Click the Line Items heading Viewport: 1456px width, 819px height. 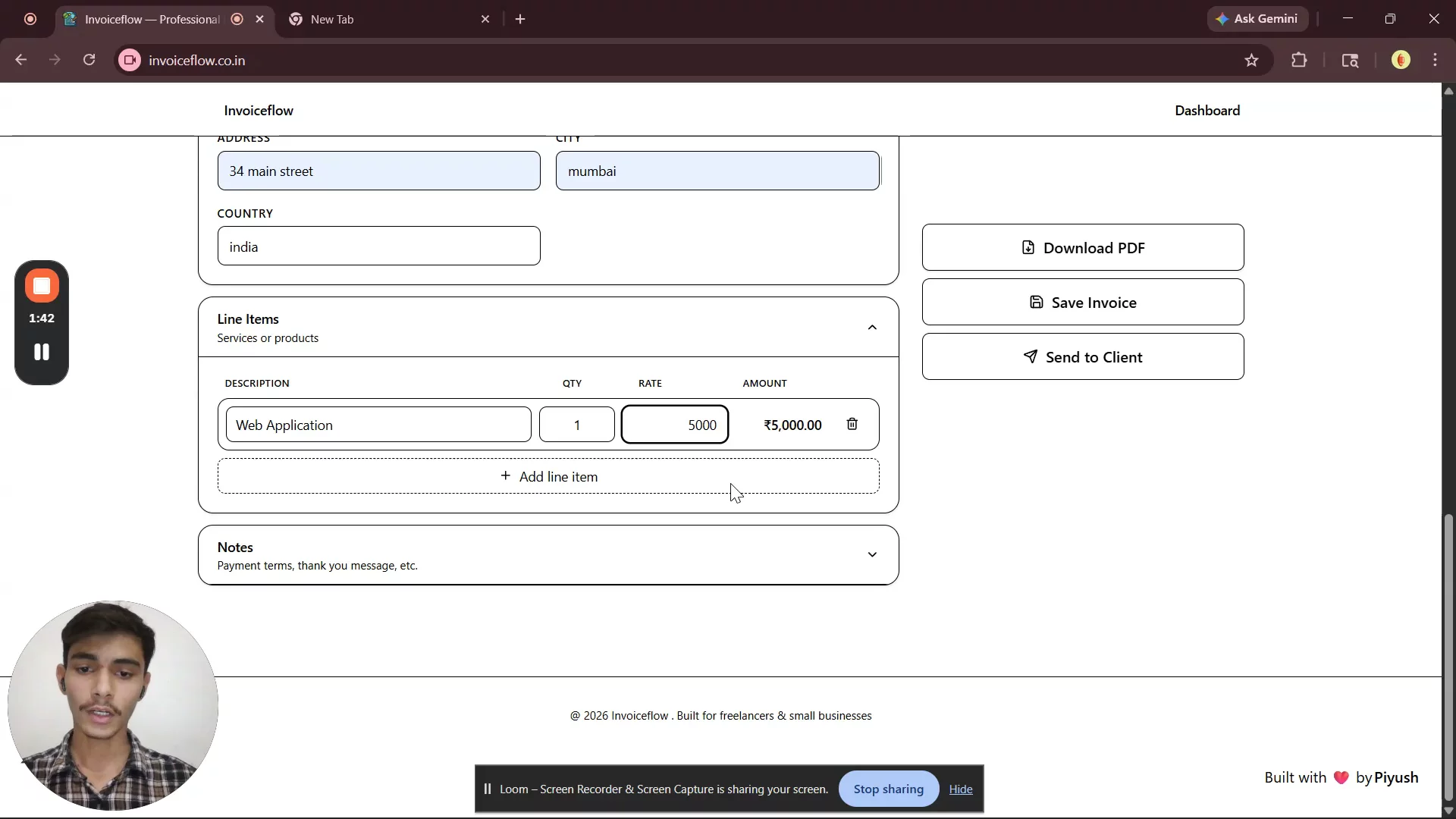pos(248,319)
